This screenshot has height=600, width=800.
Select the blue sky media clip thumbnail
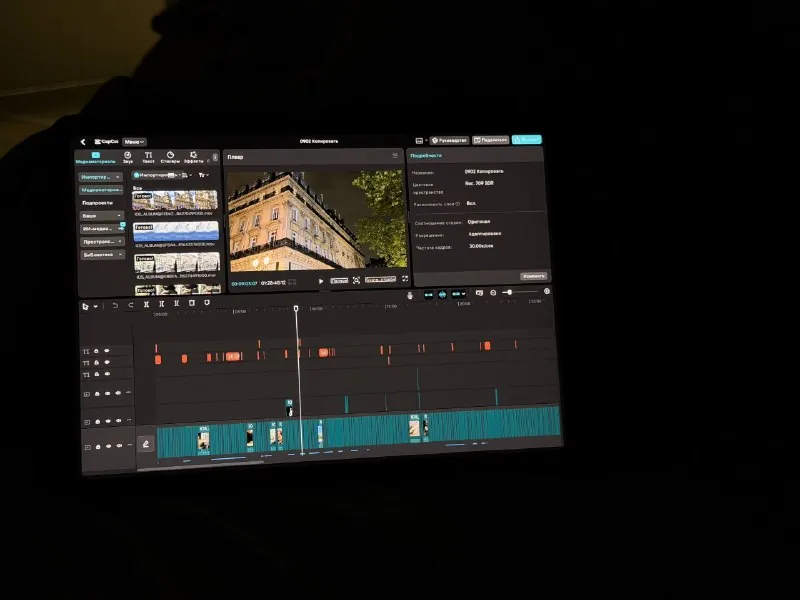(x=176, y=232)
